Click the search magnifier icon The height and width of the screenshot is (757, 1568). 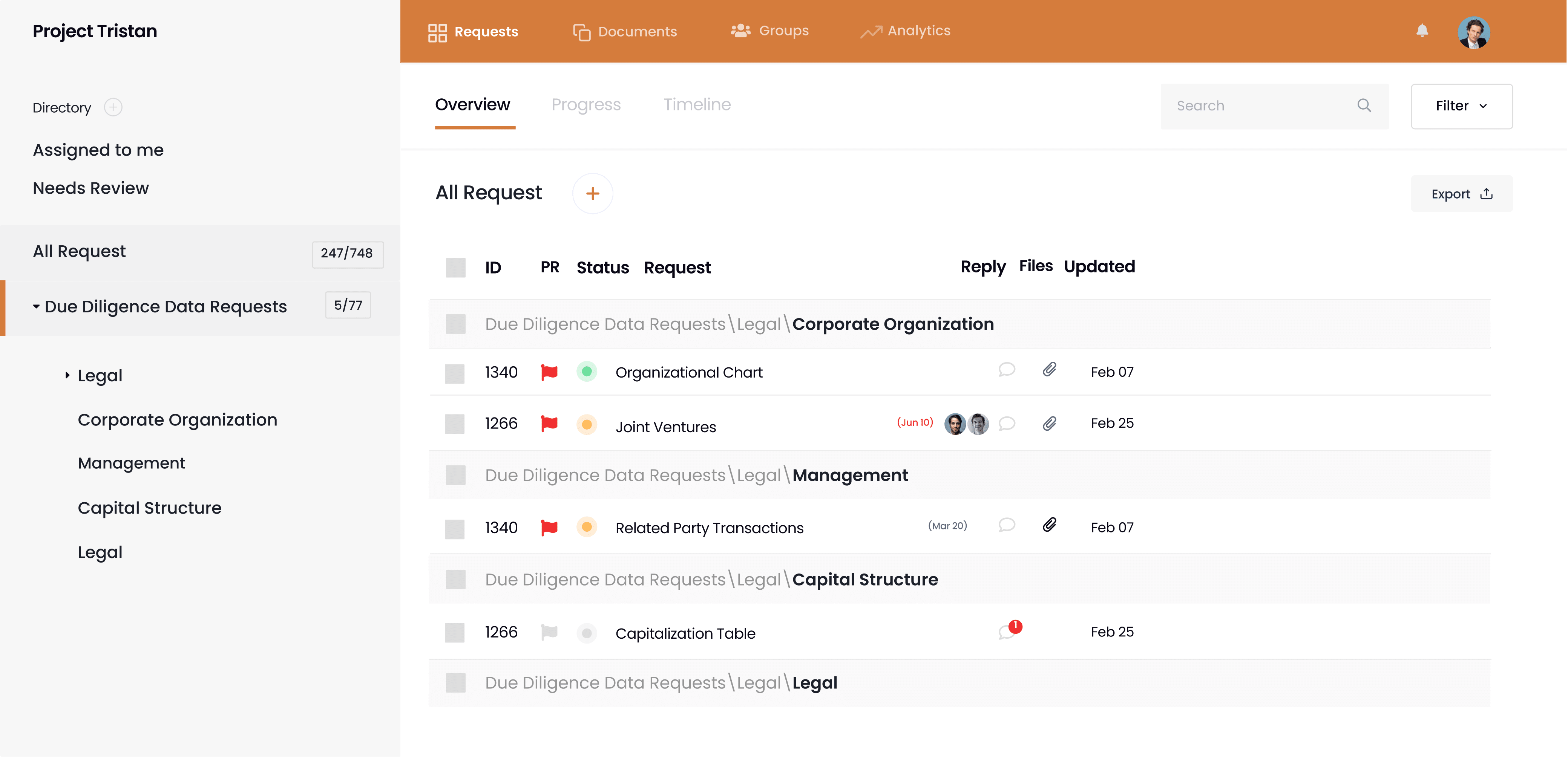pos(1364,105)
